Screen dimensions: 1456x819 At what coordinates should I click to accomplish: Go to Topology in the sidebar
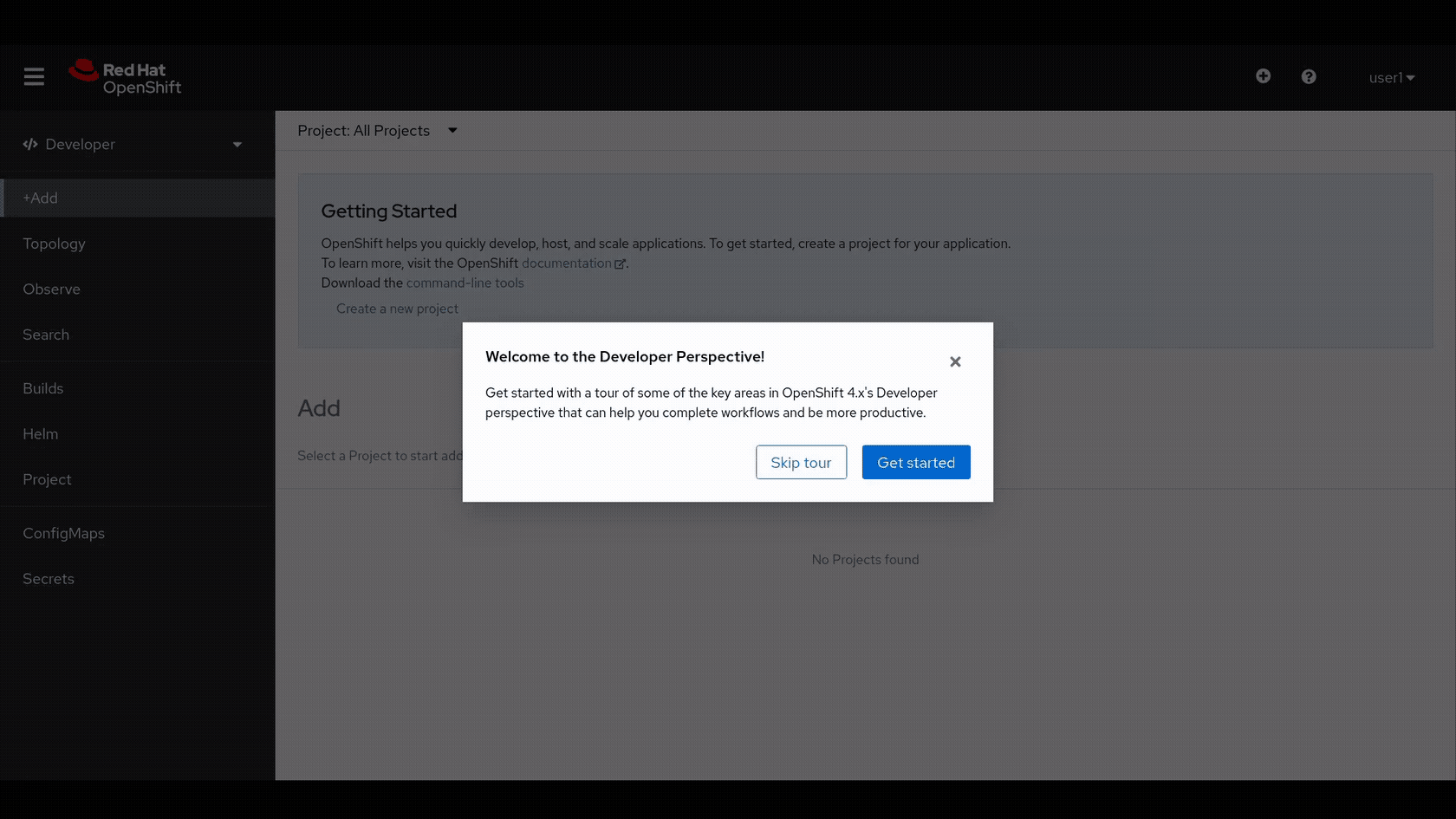(54, 244)
